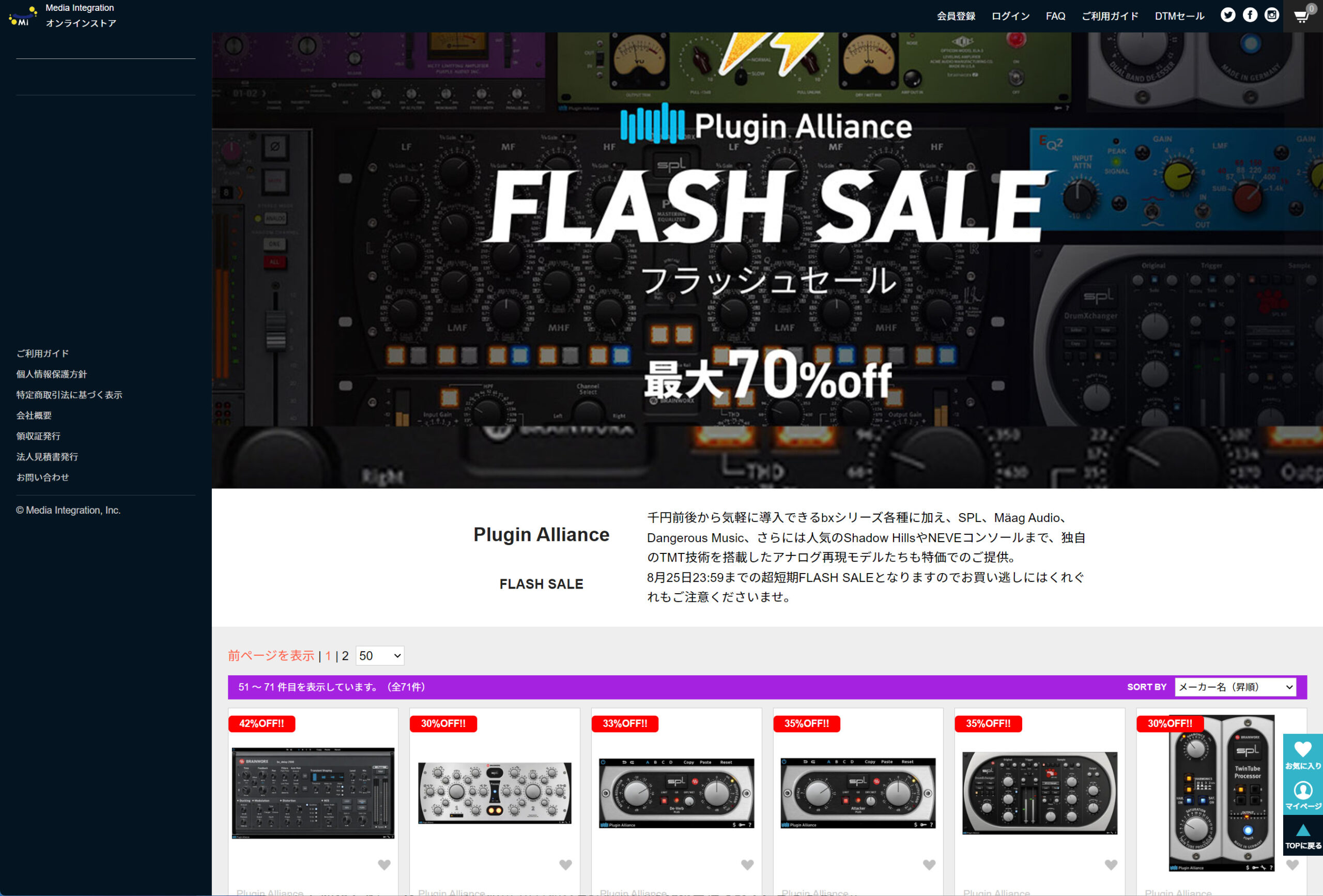Viewport: 1323px width, 896px height.
Task: Click 前ページを表示 pagination link
Action: pyautogui.click(x=271, y=656)
